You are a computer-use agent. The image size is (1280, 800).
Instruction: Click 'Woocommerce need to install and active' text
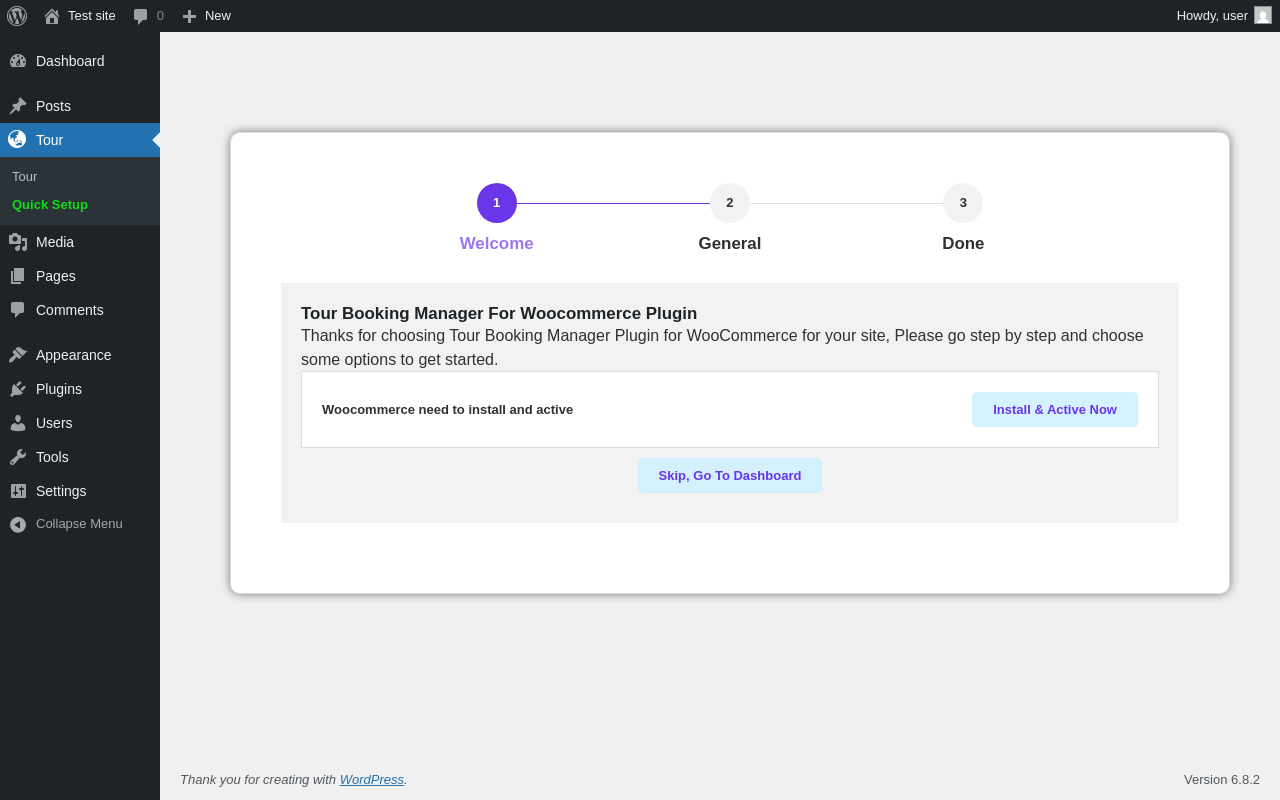447,410
